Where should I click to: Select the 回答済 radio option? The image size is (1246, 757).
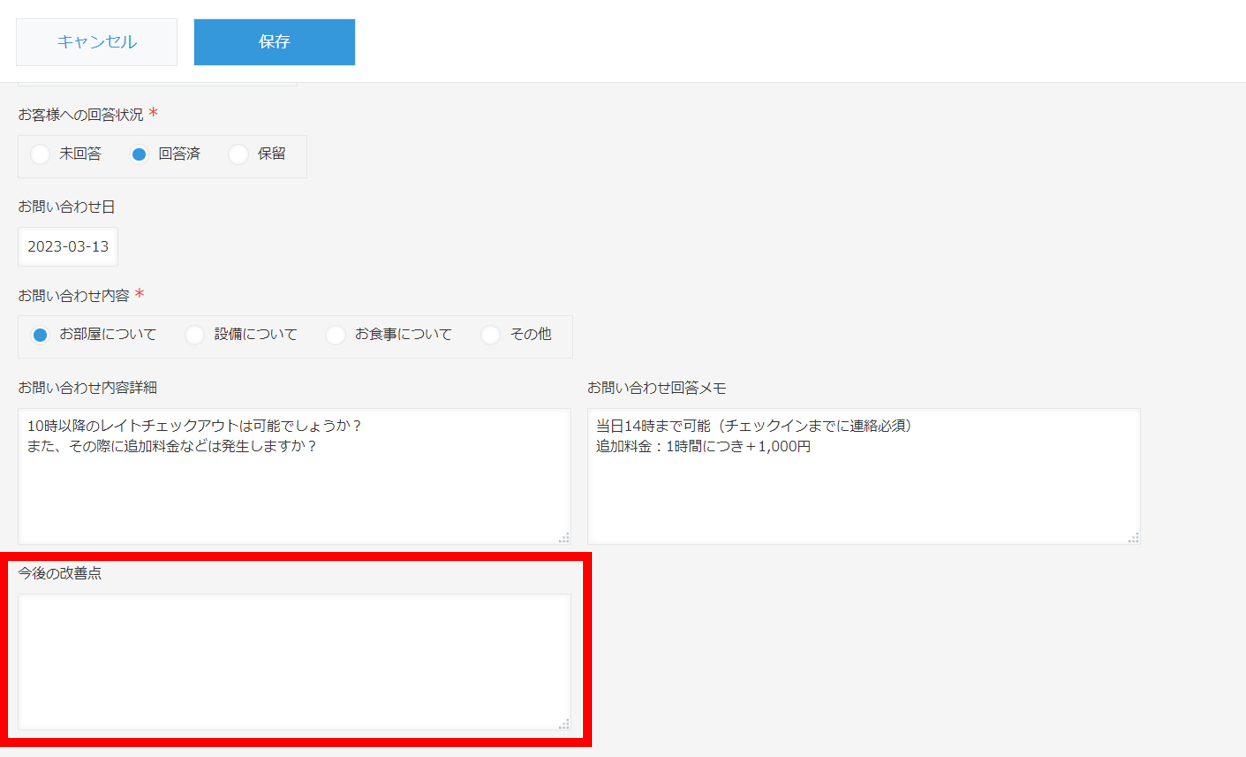140,154
